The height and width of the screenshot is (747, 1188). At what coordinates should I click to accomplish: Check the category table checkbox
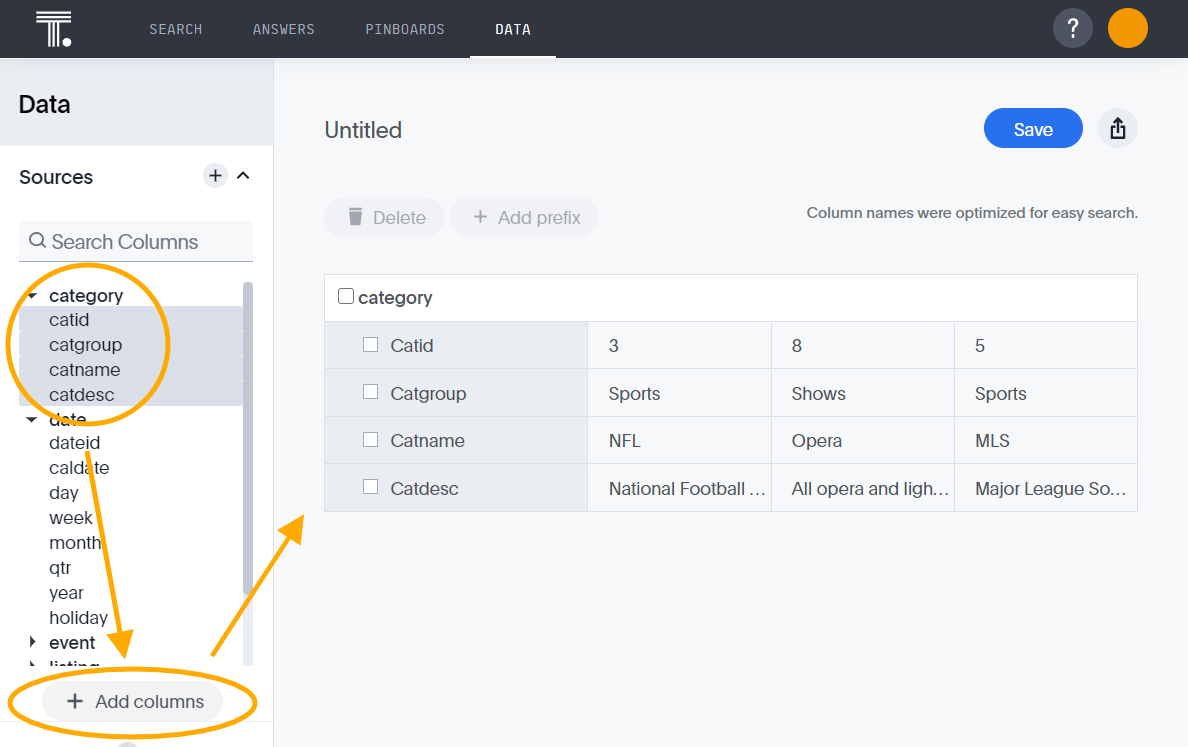346,297
